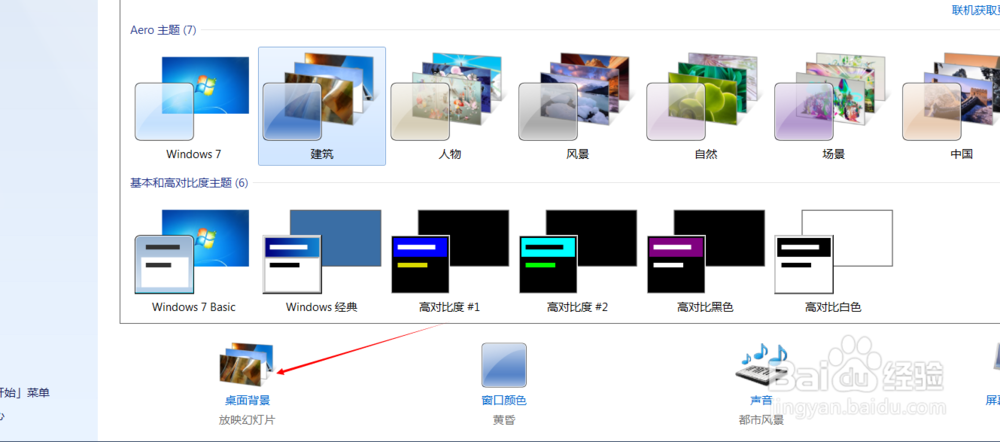Screen dimensions: 1000x442
Task: Click the 桌面背景 link text
Action: click(x=247, y=401)
